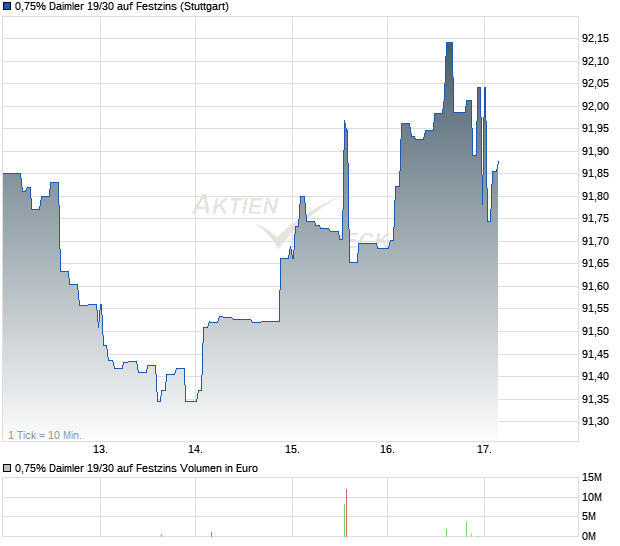
Task: Click the '1 Tick = 10 Min.' note
Action: 45,435
